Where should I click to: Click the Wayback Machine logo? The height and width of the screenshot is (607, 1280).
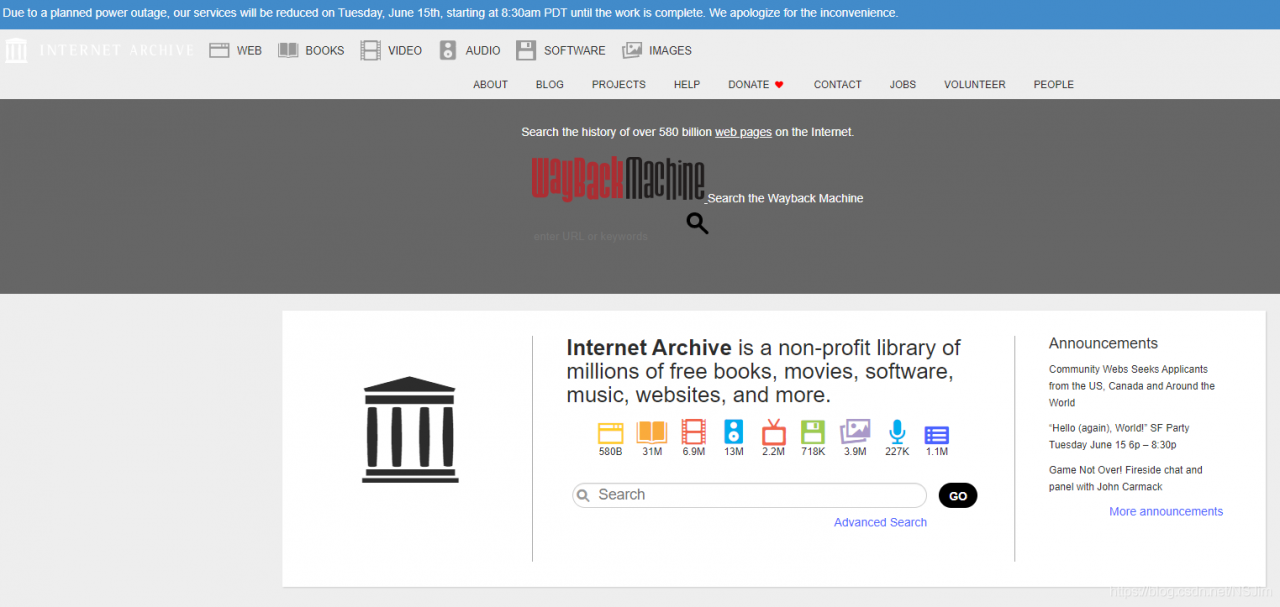pos(618,178)
